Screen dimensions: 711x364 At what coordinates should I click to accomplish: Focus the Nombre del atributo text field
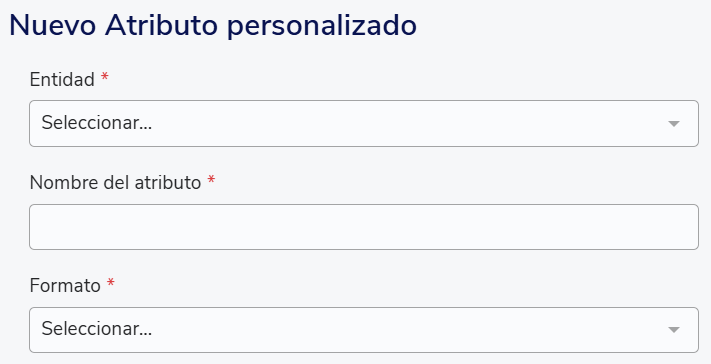364,227
